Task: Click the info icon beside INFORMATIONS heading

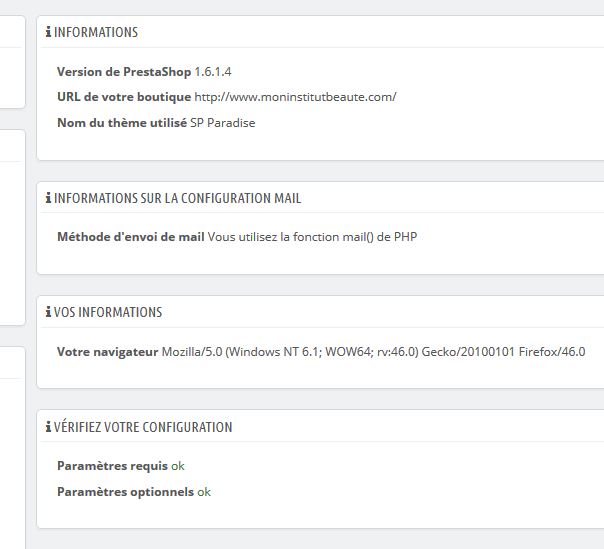Action: coord(48,32)
